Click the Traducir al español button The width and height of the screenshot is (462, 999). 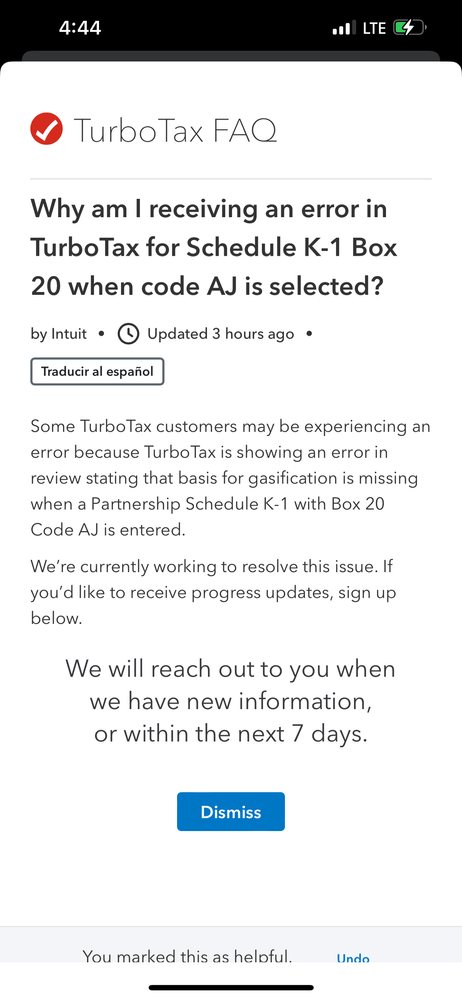(97, 372)
